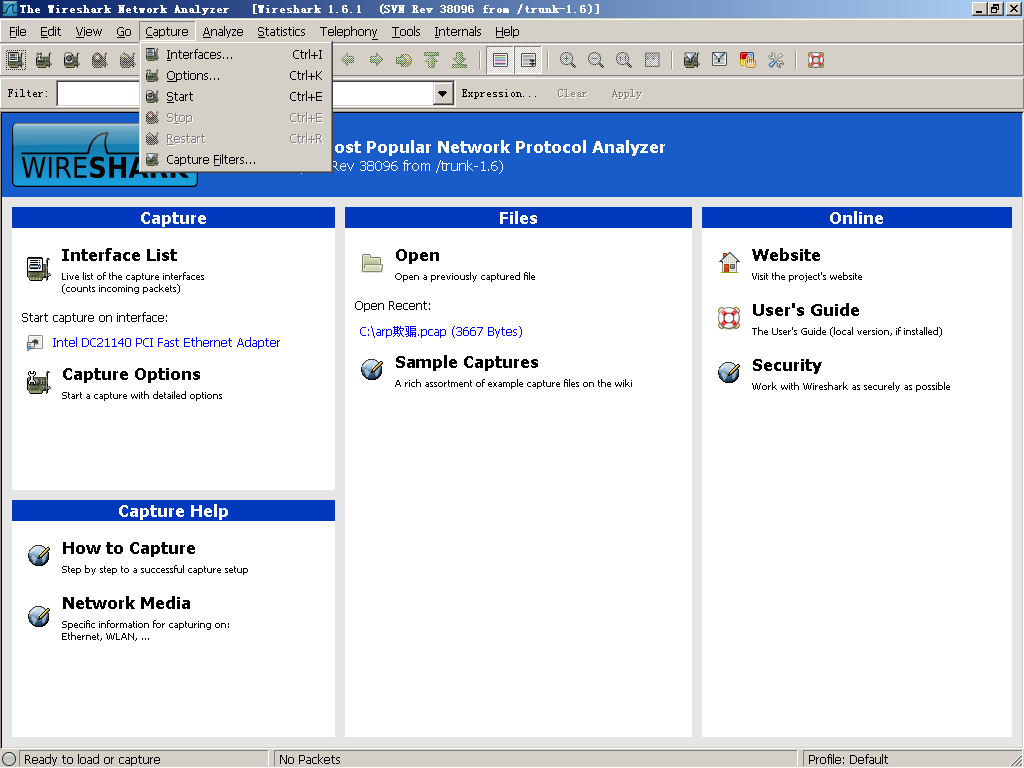Click the display filters toolbar icon

point(719,60)
